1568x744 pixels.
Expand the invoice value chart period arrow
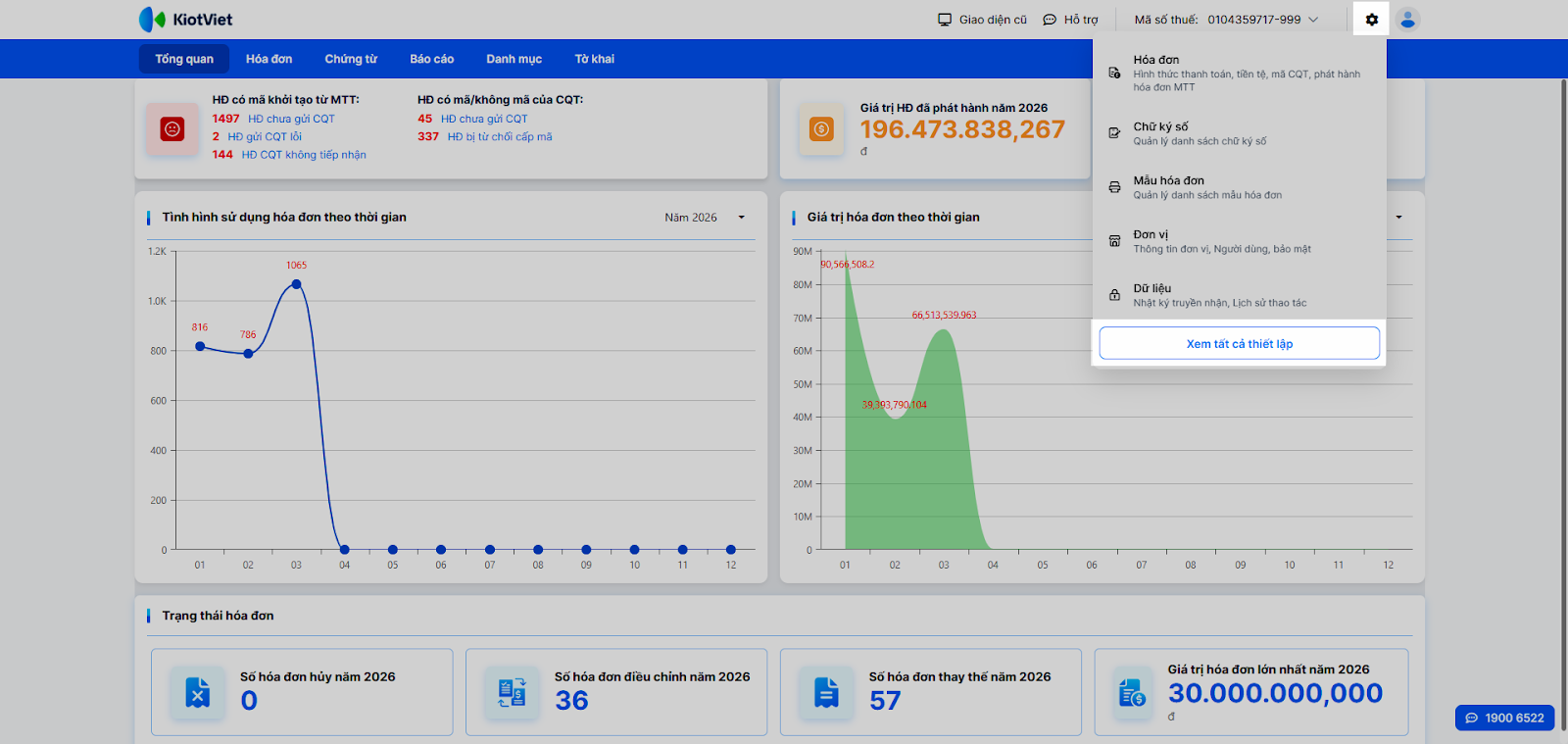(1398, 218)
